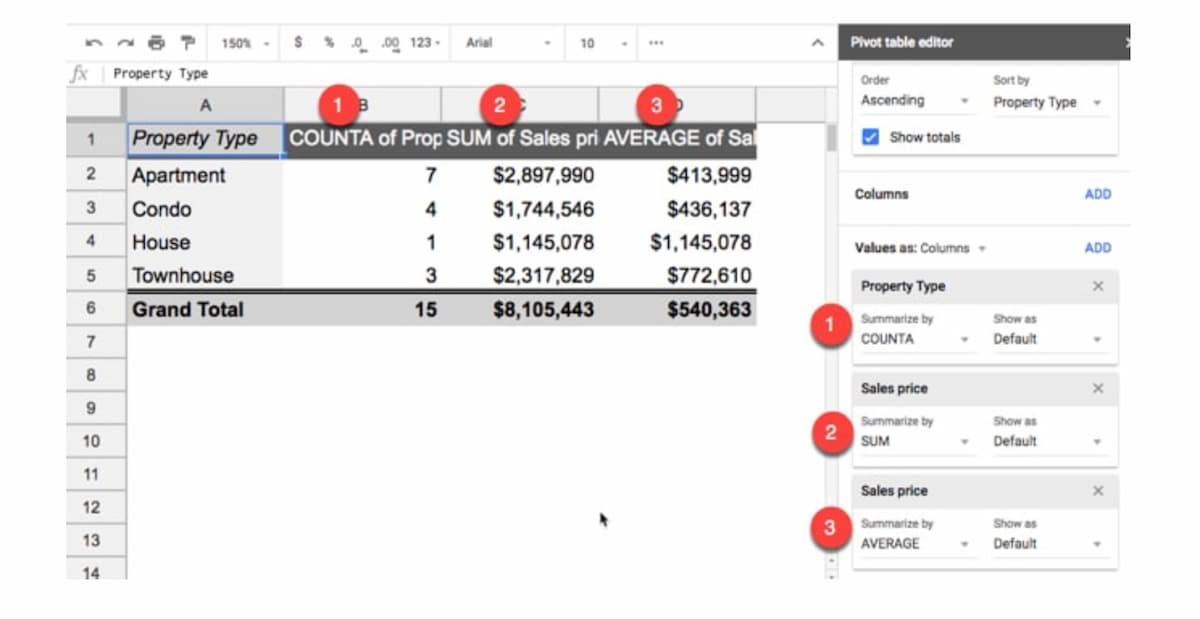The height and width of the screenshot is (619, 1200).
Task: Click the increase decimal places icon
Action: 390,43
